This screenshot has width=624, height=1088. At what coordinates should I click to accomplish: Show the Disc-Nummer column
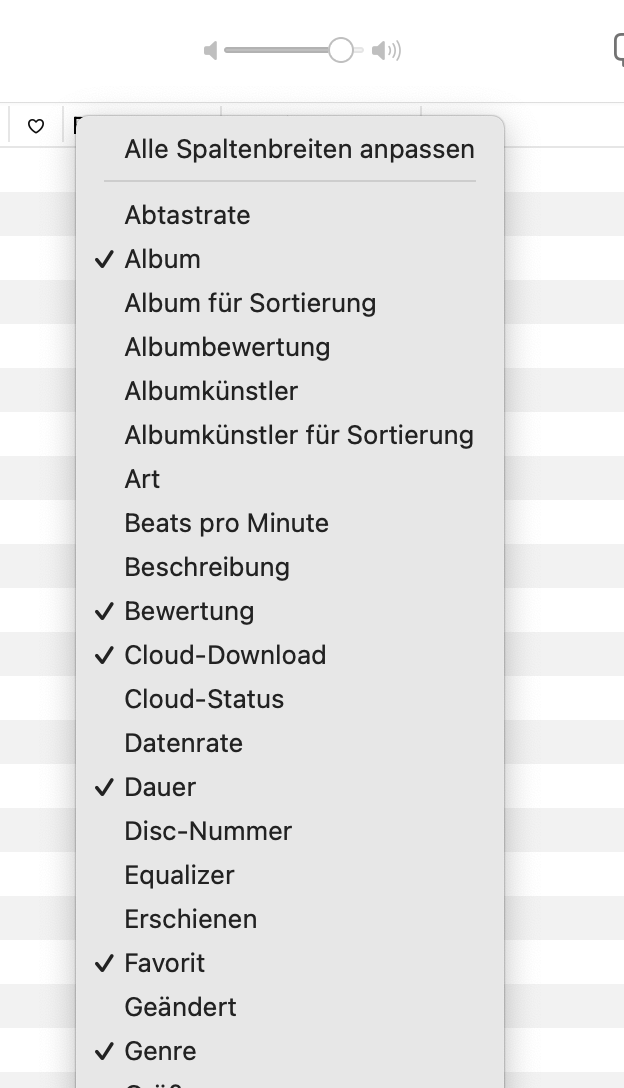[x=208, y=831]
